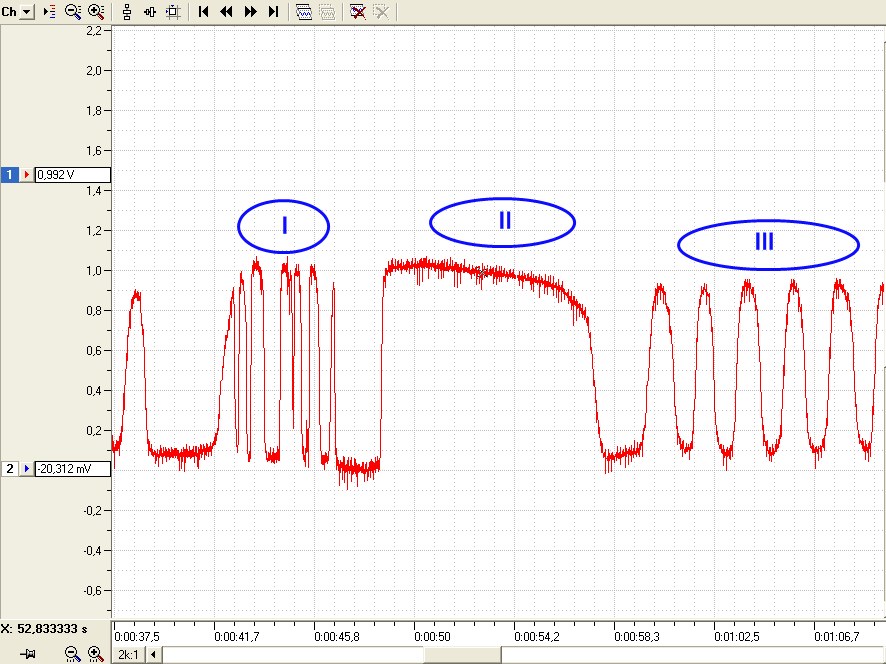Click the 0:00:50 time axis label
886x664 pixels.
[433, 637]
